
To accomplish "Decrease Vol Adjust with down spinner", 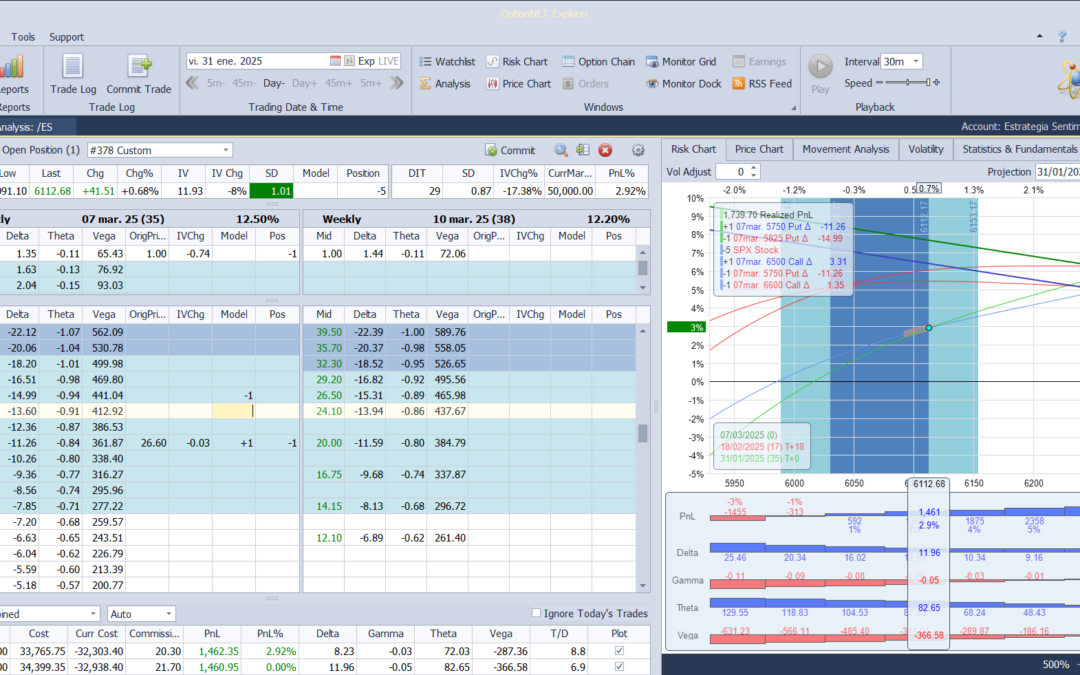I will (754, 176).
